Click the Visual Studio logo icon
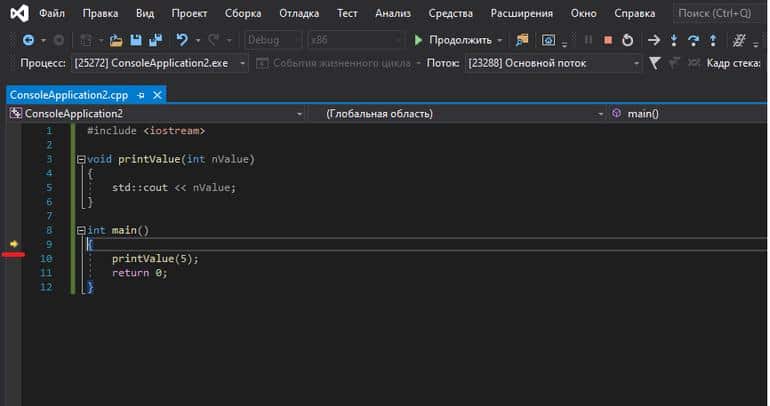Image resolution: width=770 pixels, height=406 pixels. (x=19, y=13)
